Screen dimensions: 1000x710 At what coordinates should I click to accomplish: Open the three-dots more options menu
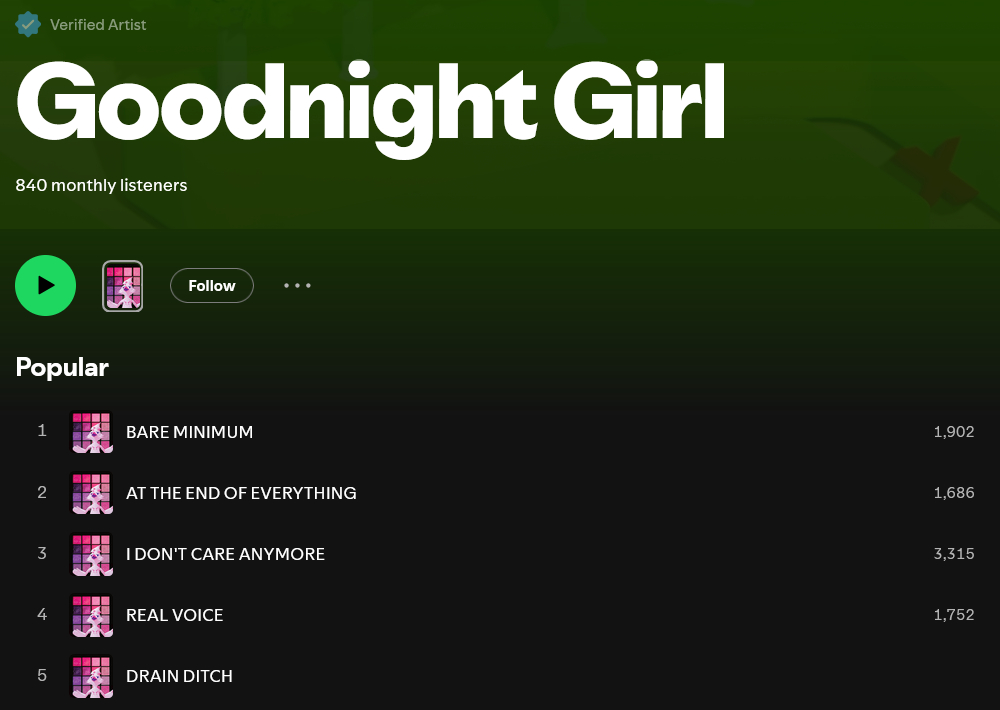tap(297, 285)
